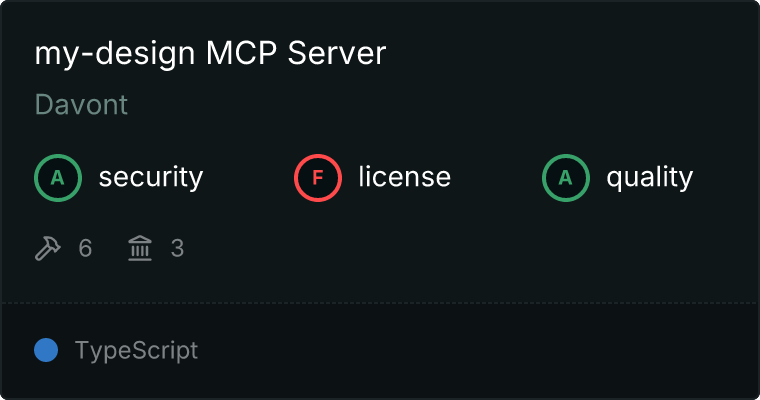
Task: Click the word "Server" in the title
Action: pyautogui.click(x=337, y=53)
